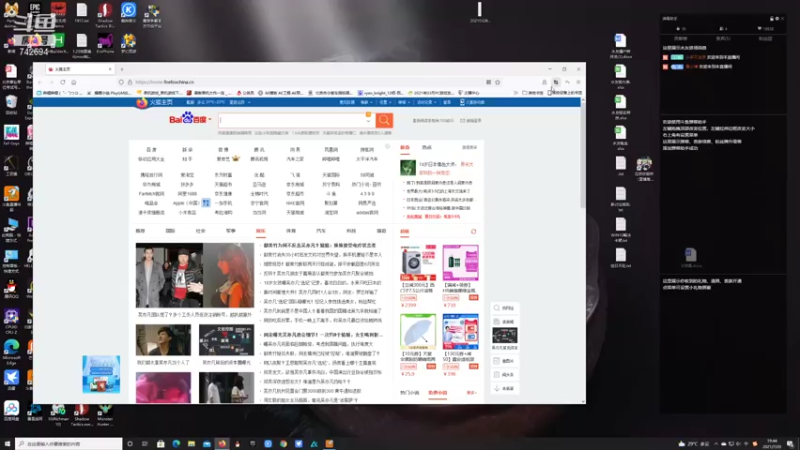Open the notification center icon
800x450 pixels.
[x=790, y=444]
